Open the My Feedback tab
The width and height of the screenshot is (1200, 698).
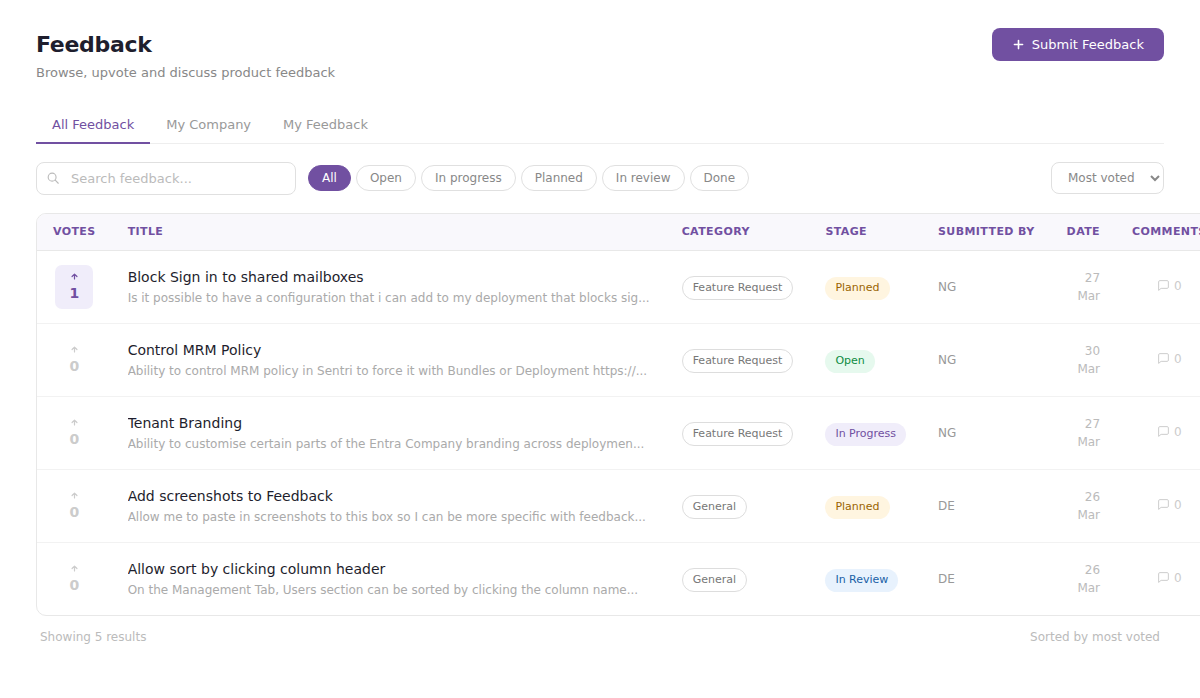click(x=325, y=125)
